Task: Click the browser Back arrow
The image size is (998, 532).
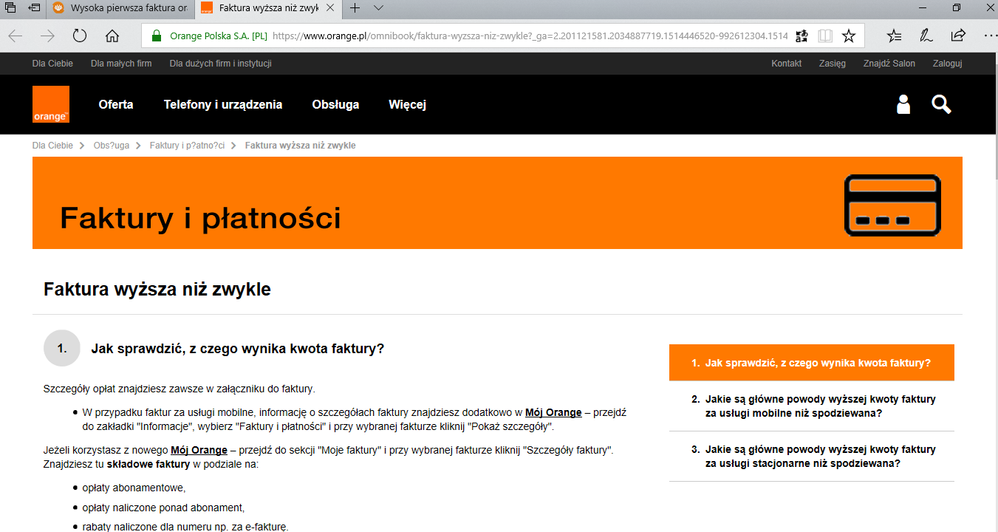Action: (15, 36)
